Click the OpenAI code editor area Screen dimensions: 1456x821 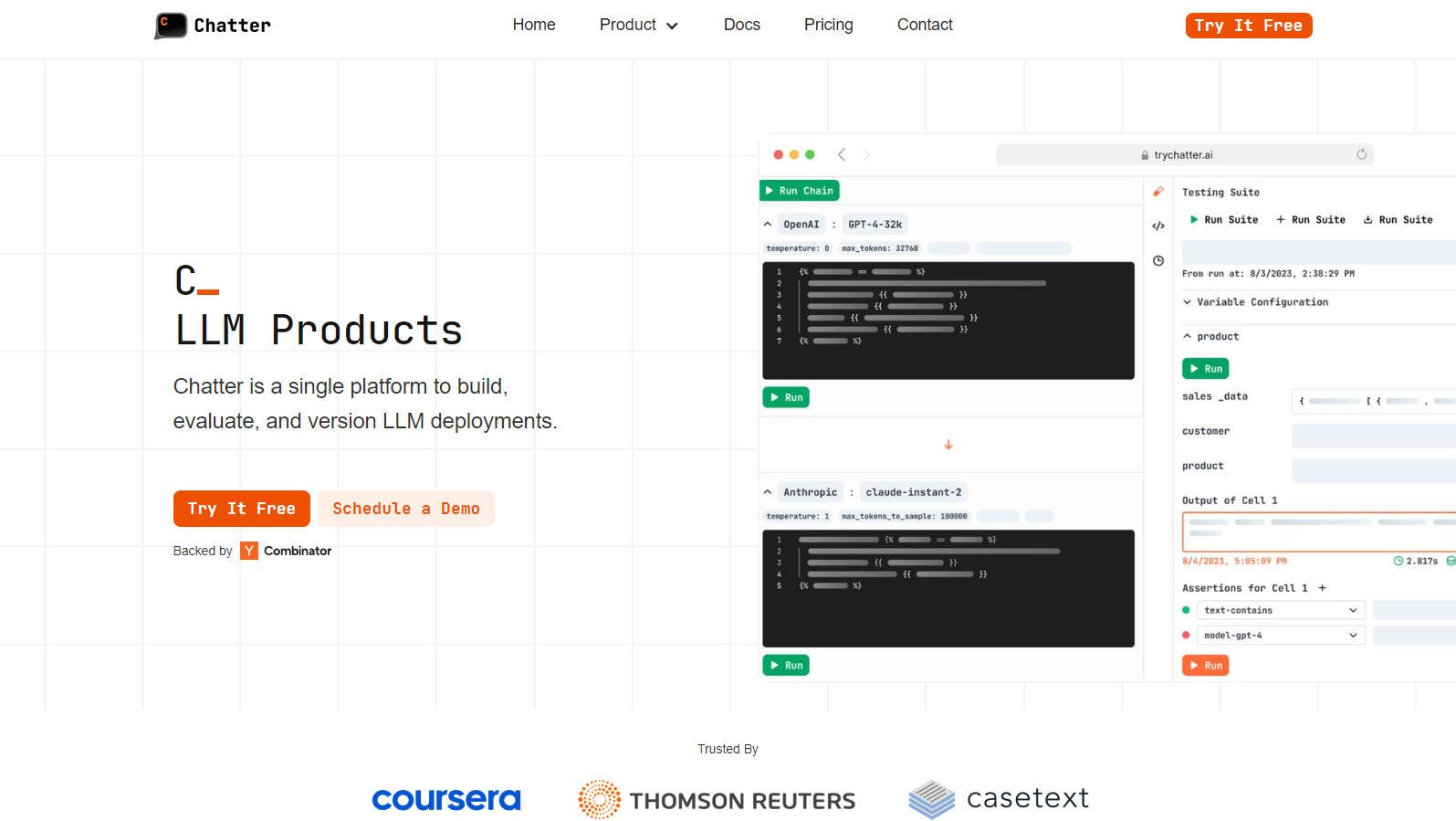coord(948,321)
